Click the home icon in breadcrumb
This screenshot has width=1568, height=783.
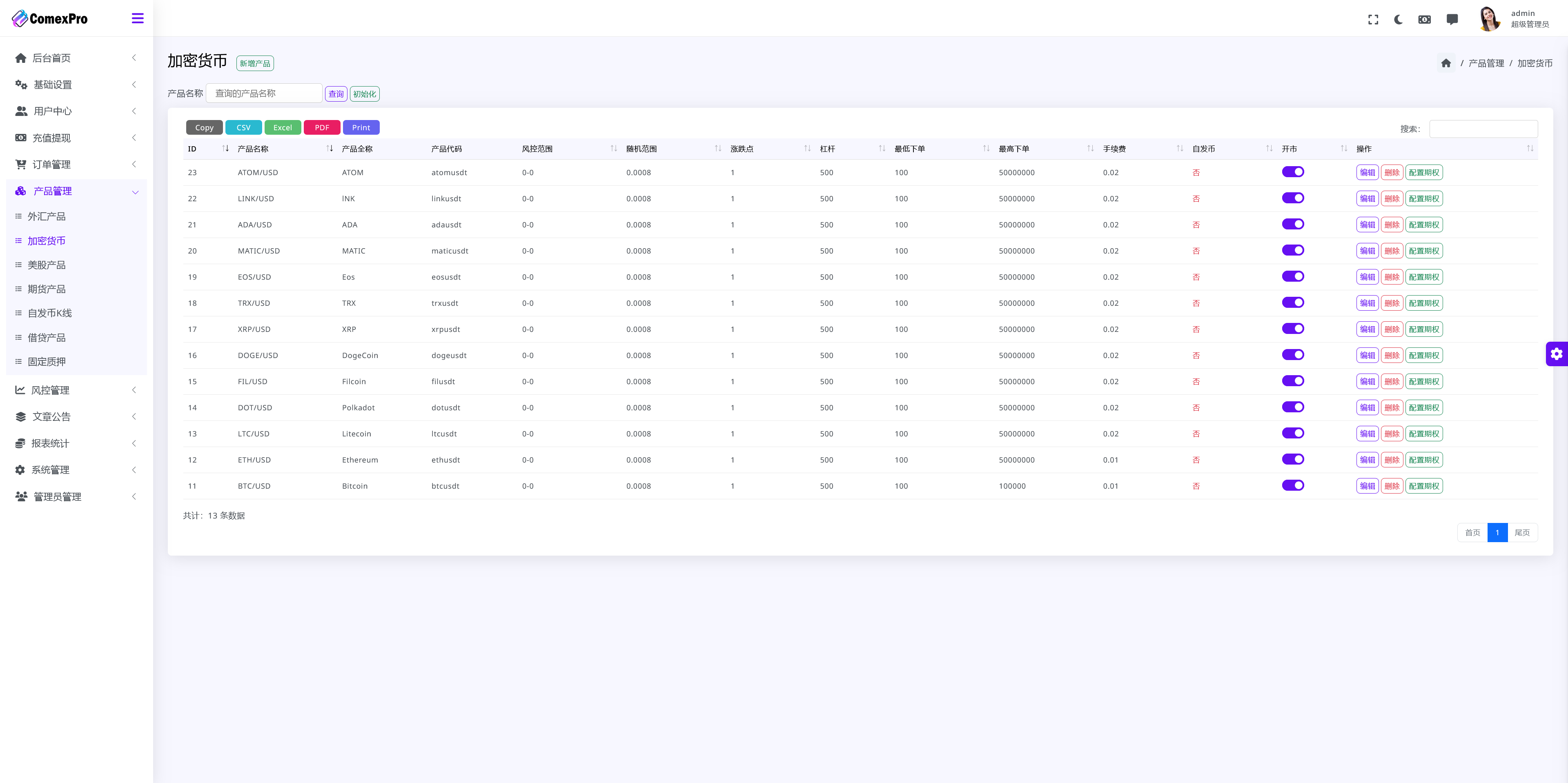tap(1445, 63)
